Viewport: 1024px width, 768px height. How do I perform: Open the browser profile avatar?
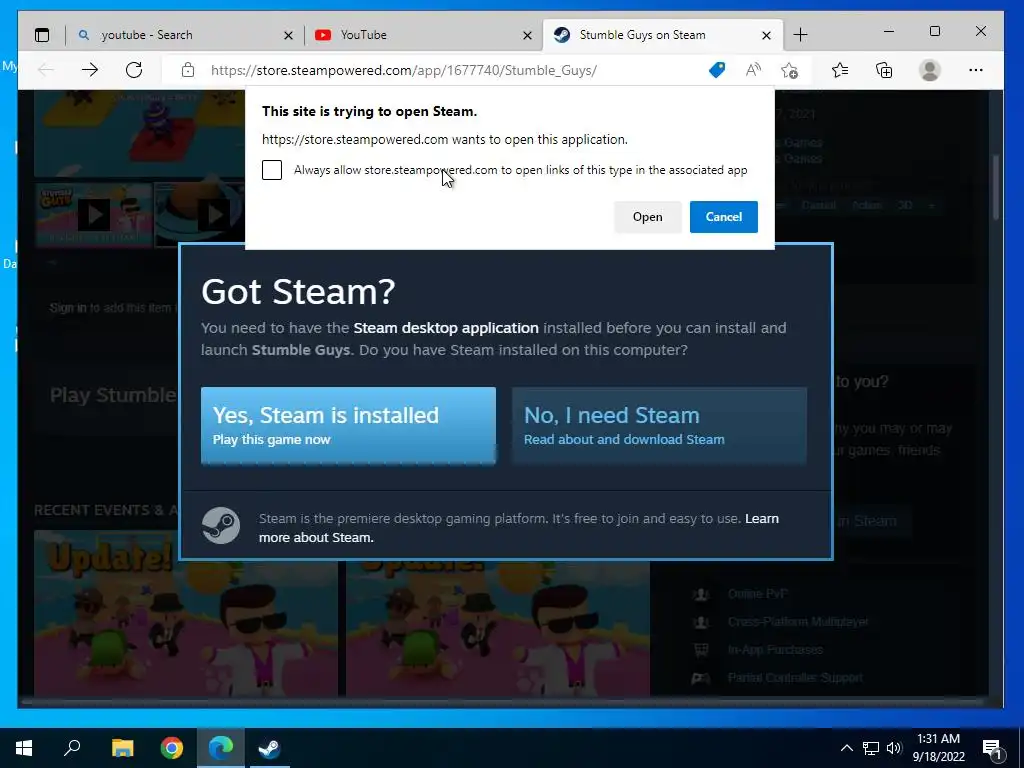pyautogui.click(x=929, y=70)
